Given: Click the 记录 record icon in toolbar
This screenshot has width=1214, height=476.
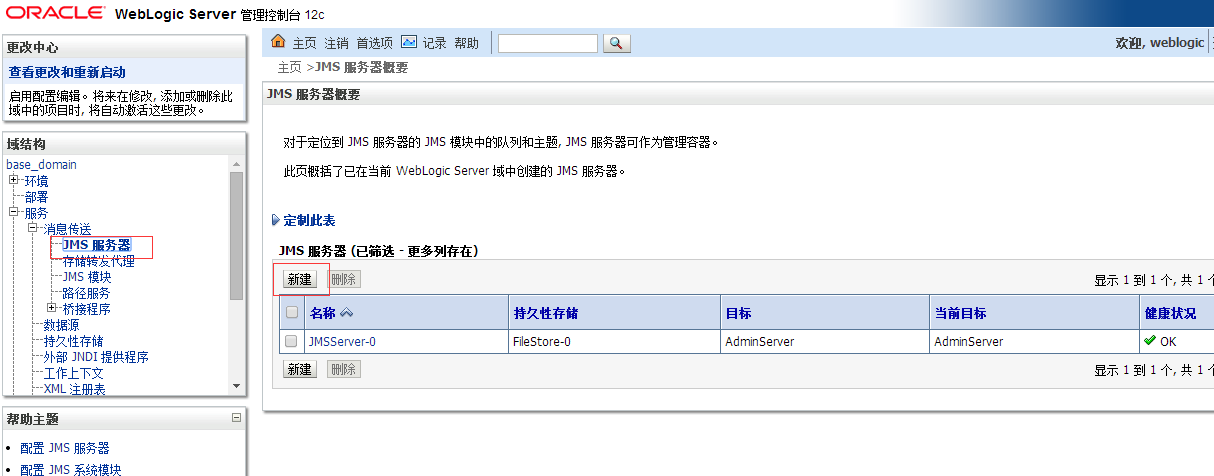Looking at the screenshot, I should click(408, 42).
